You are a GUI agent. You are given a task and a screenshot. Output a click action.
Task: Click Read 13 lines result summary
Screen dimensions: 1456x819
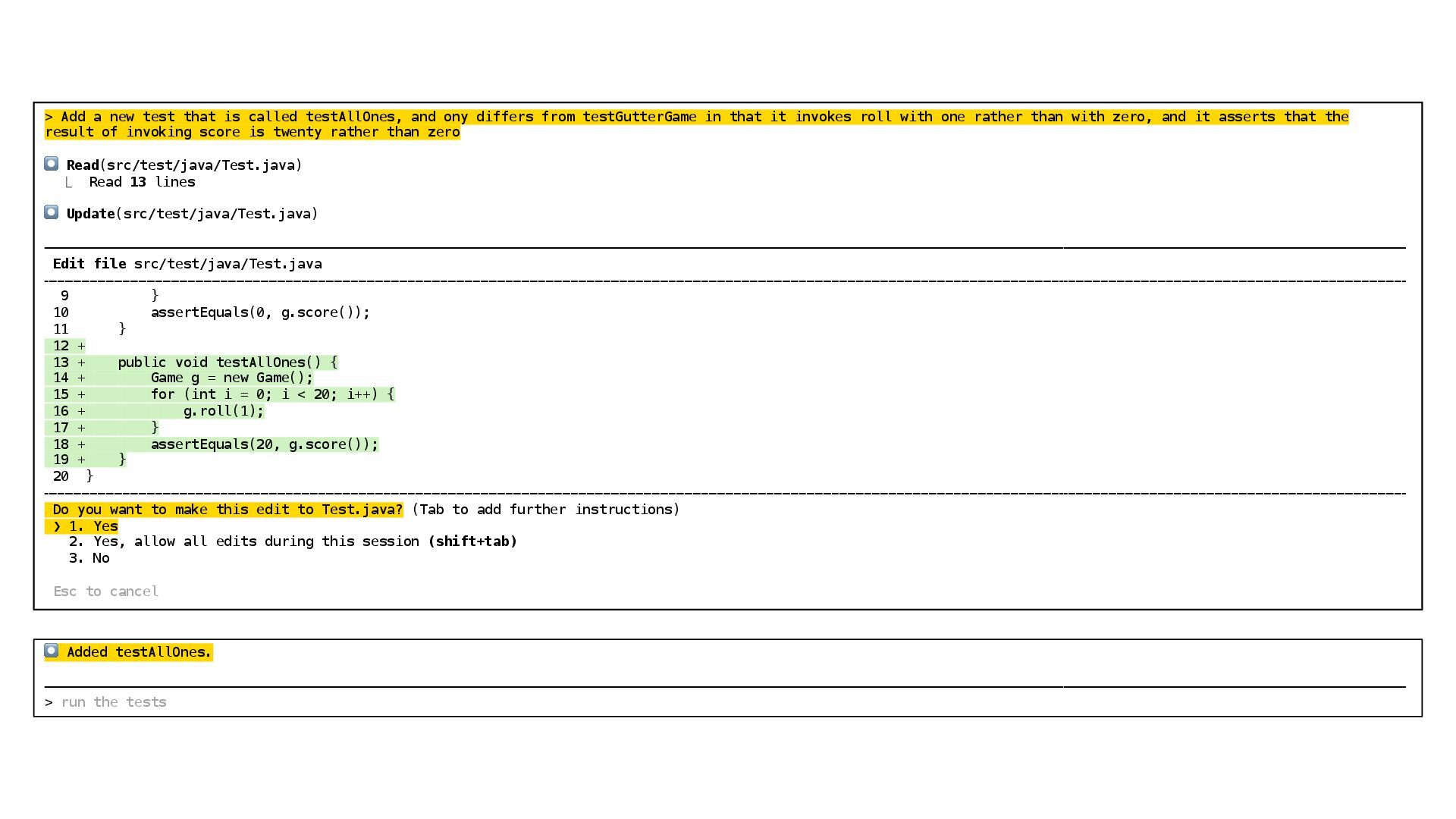click(142, 182)
